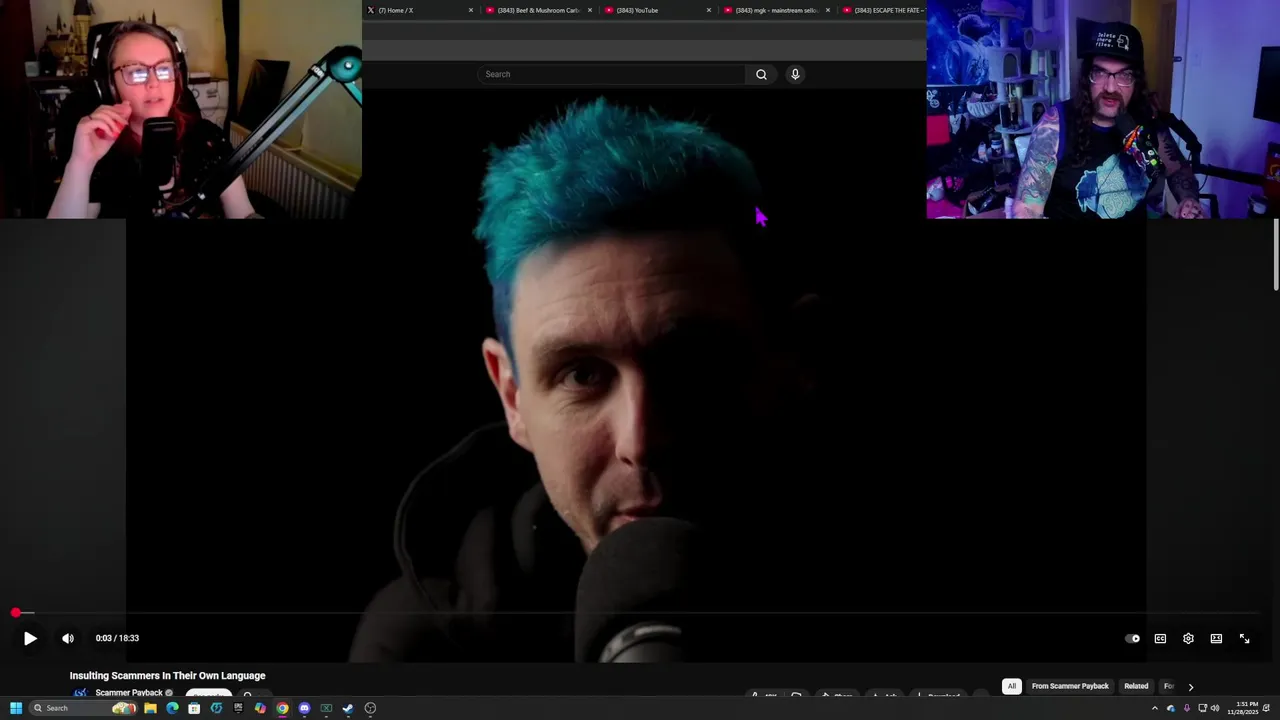Screen dimensions: 1280x720
Task: Open Microsoft Edge from taskbar
Action: [172, 708]
